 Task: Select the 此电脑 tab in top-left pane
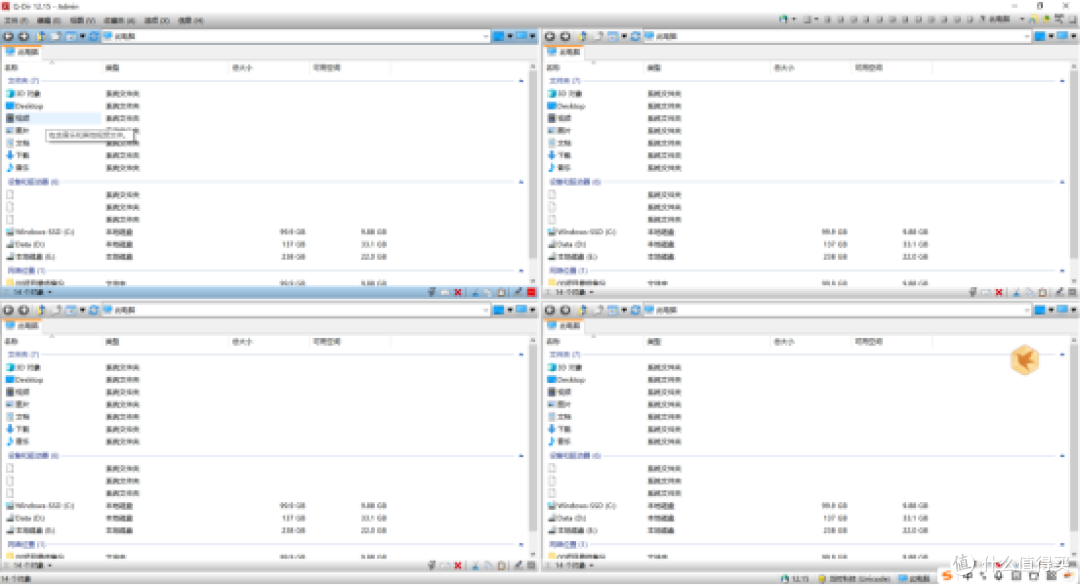tap(22, 52)
